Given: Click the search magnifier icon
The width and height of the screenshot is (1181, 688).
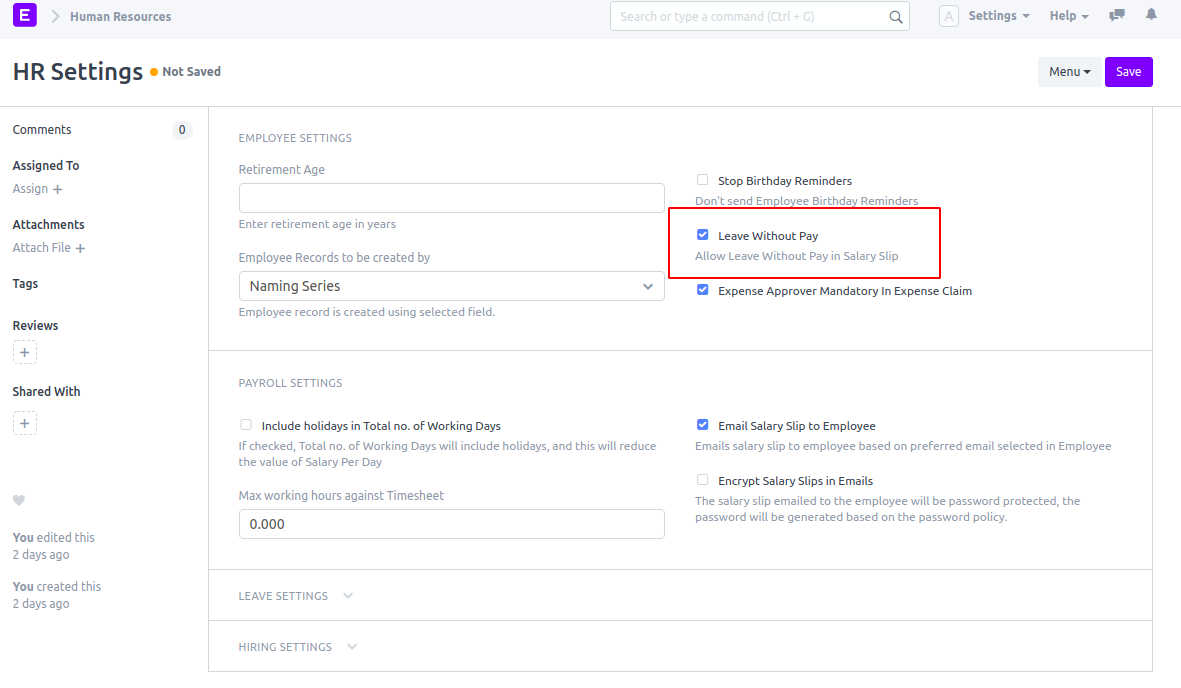Looking at the screenshot, I should [x=895, y=16].
